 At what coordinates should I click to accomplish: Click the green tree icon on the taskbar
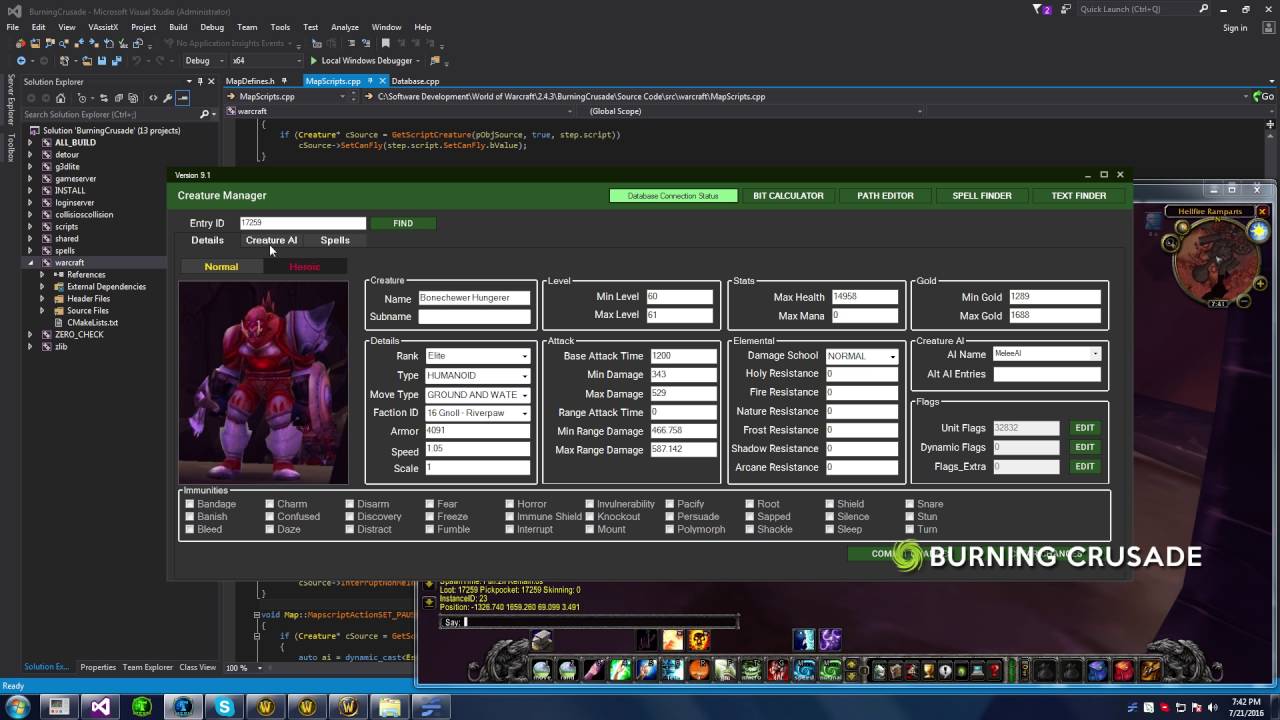[141, 707]
